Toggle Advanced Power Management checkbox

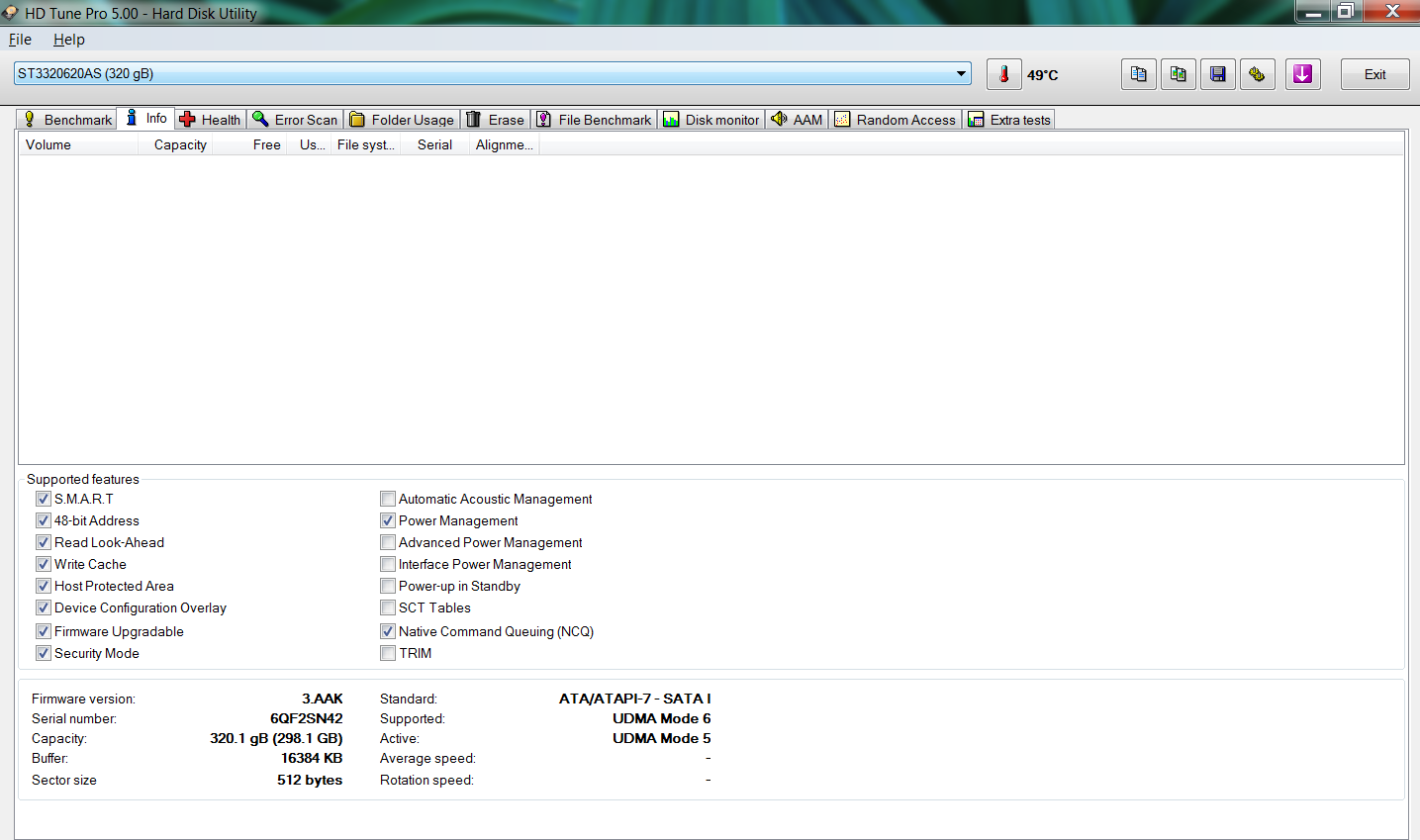[388, 542]
